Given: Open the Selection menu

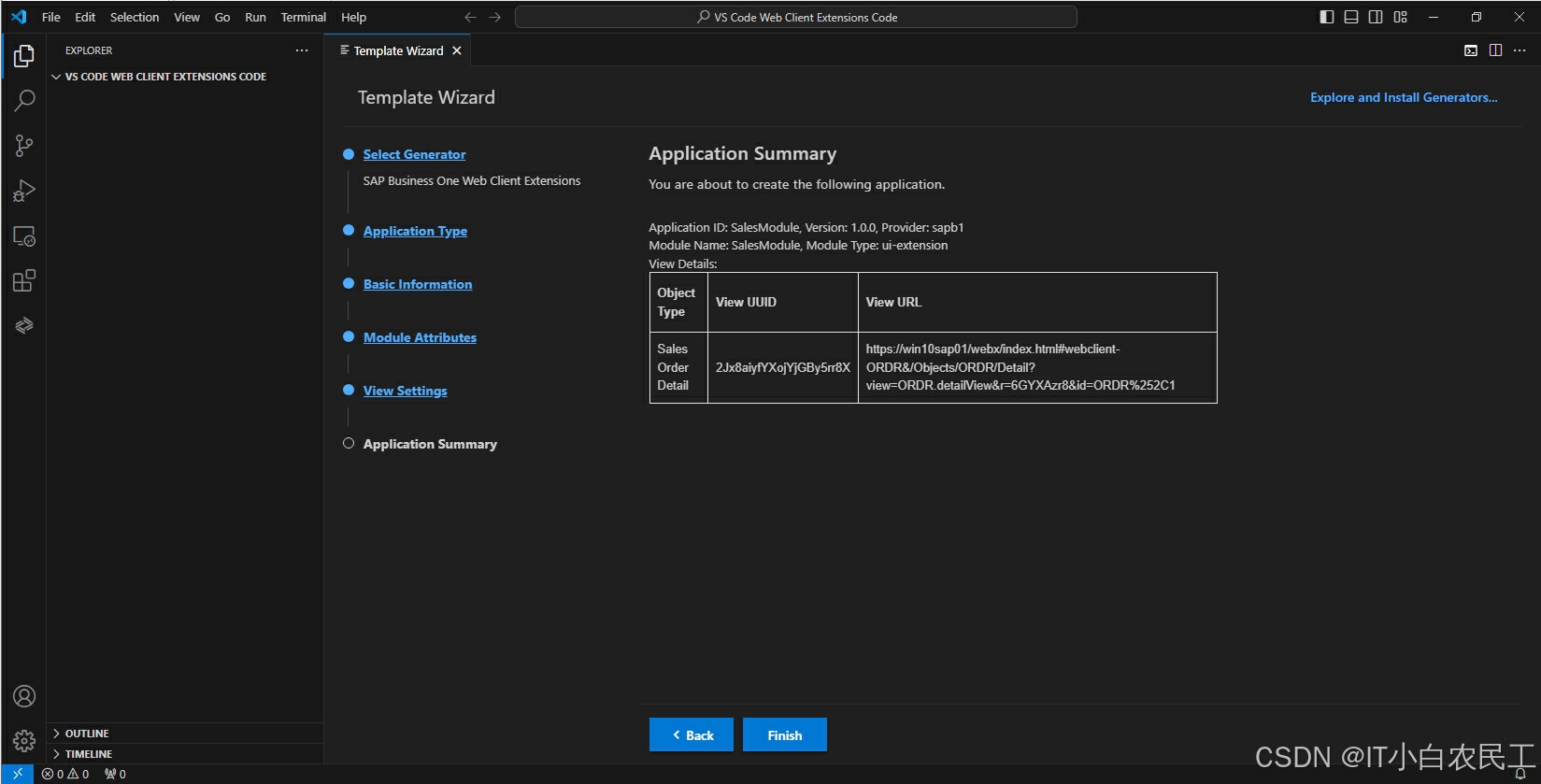Looking at the screenshot, I should tap(135, 17).
